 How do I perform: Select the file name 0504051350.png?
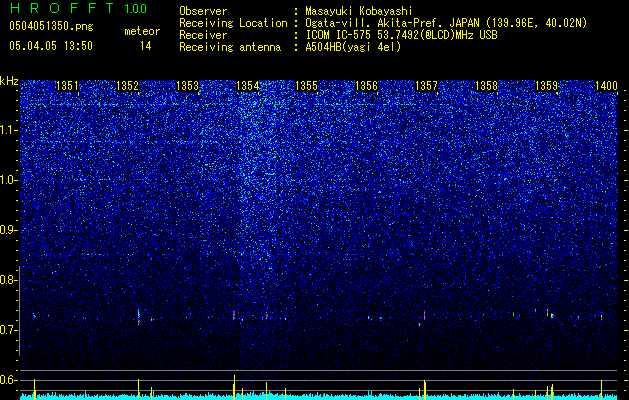[x=51, y=27]
